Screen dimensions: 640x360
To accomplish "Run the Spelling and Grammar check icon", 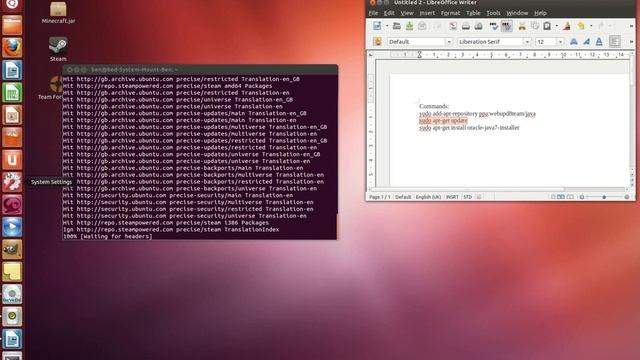I will click(494, 27).
